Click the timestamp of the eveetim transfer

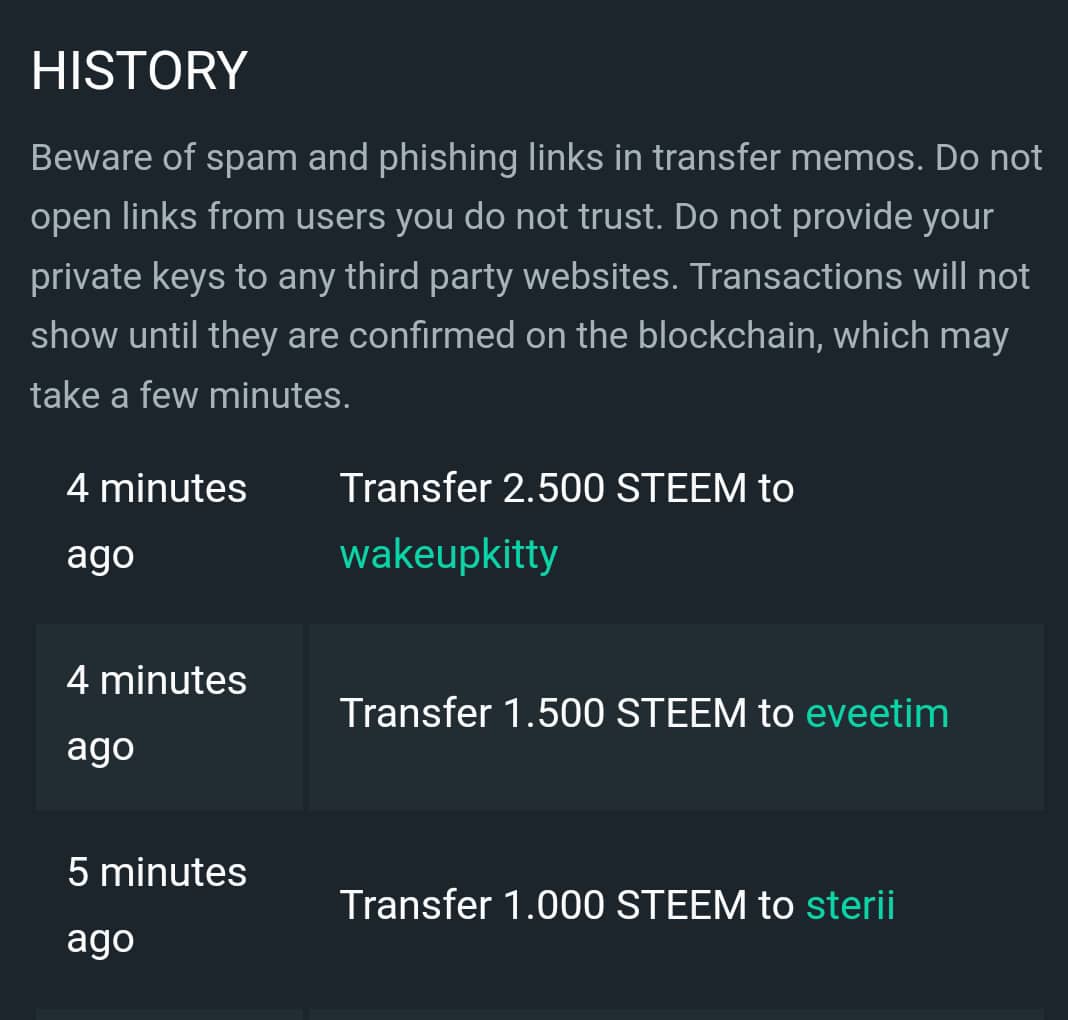pyautogui.click(x=156, y=713)
